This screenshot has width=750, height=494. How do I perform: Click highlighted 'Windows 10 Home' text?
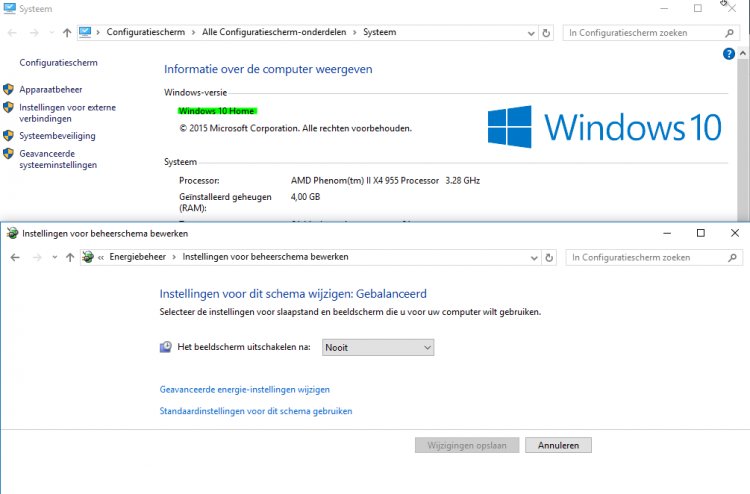pos(217,111)
